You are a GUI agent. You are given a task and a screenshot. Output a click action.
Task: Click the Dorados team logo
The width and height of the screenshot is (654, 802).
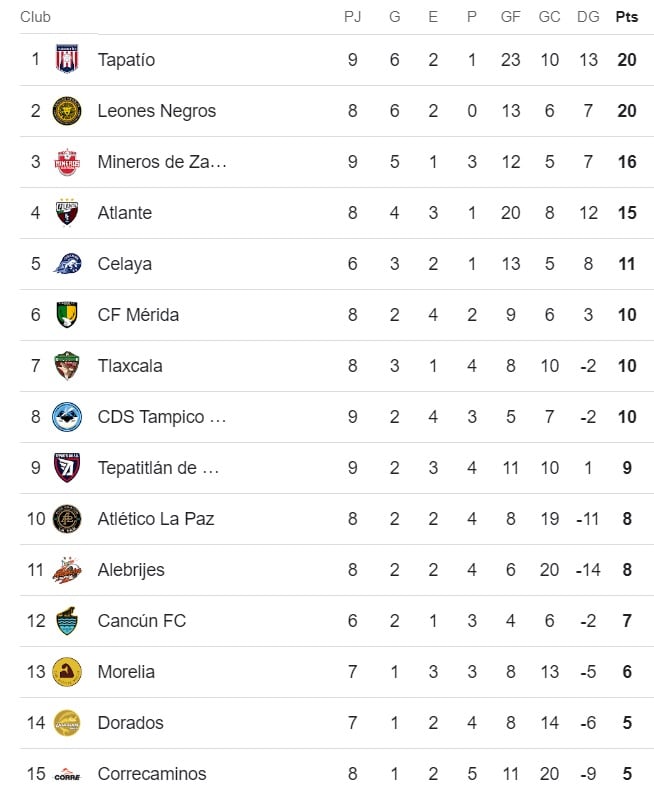click(x=67, y=723)
